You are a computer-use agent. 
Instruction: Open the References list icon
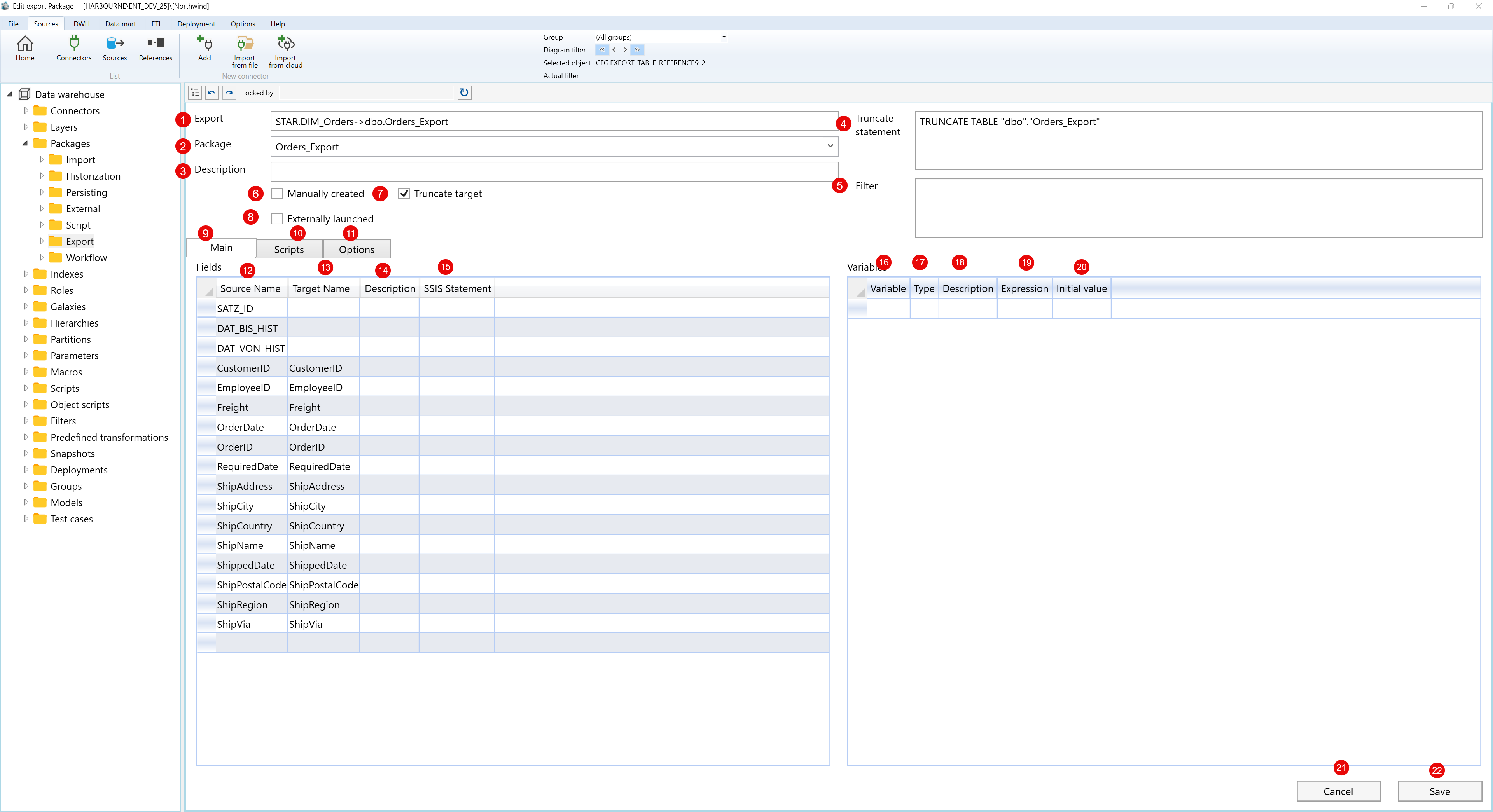click(x=156, y=48)
